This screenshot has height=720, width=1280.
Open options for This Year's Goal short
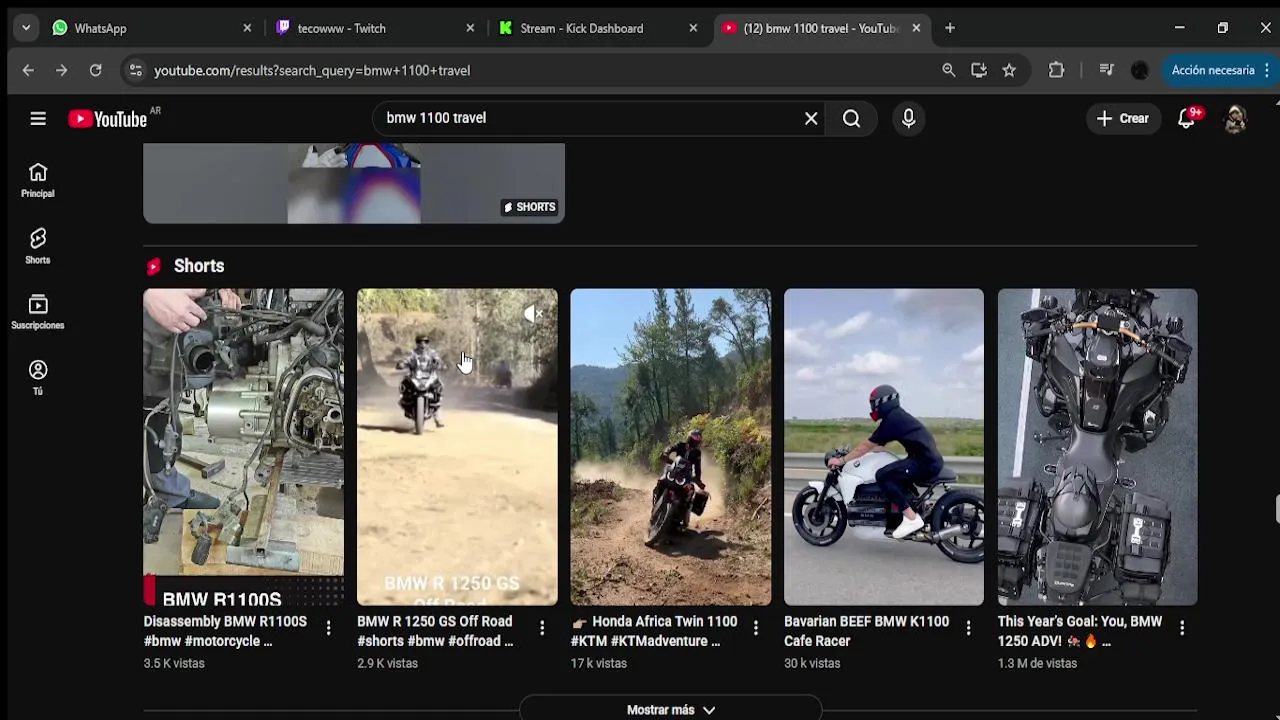[x=1182, y=628]
